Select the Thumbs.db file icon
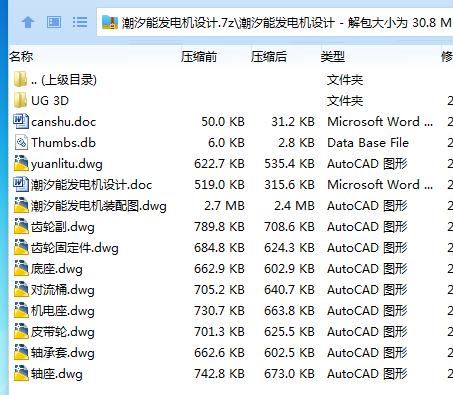 tap(21, 142)
